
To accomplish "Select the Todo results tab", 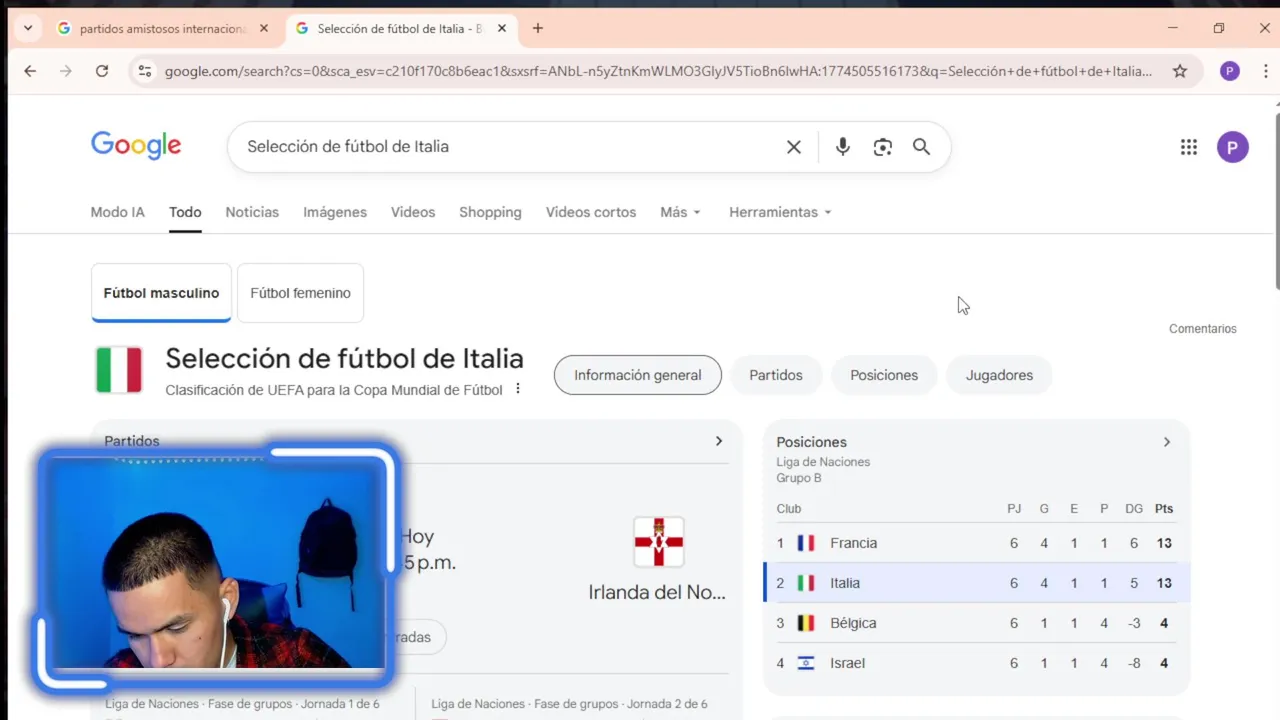I will click(x=185, y=212).
